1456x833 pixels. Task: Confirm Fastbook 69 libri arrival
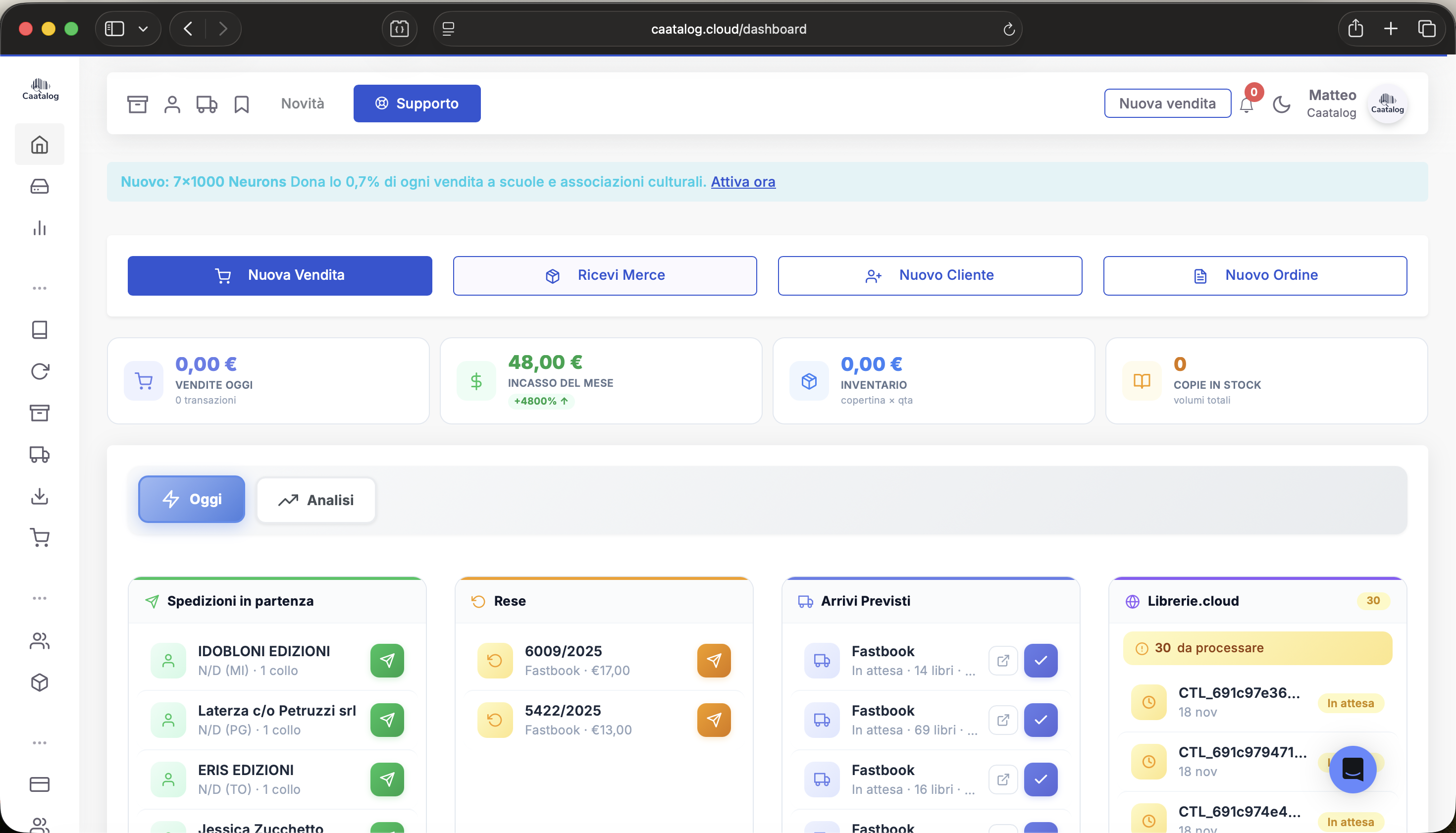tap(1040, 720)
